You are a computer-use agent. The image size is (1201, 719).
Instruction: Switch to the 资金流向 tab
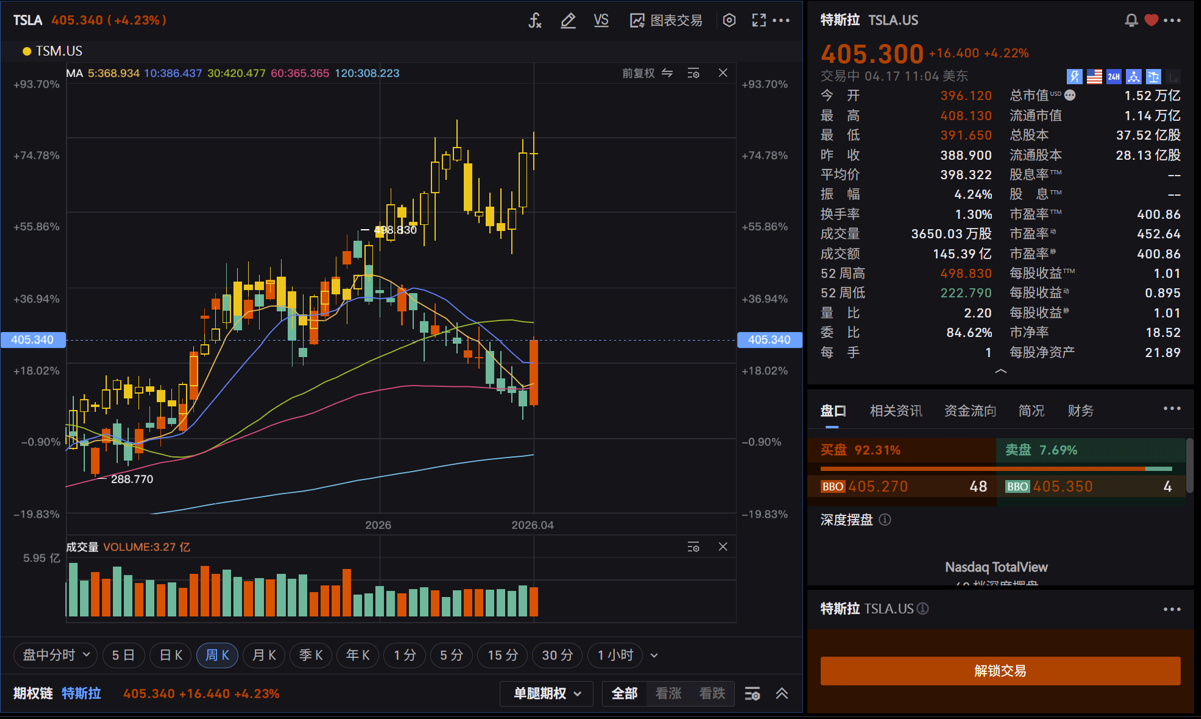pyautogui.click(x=970, y=411)
